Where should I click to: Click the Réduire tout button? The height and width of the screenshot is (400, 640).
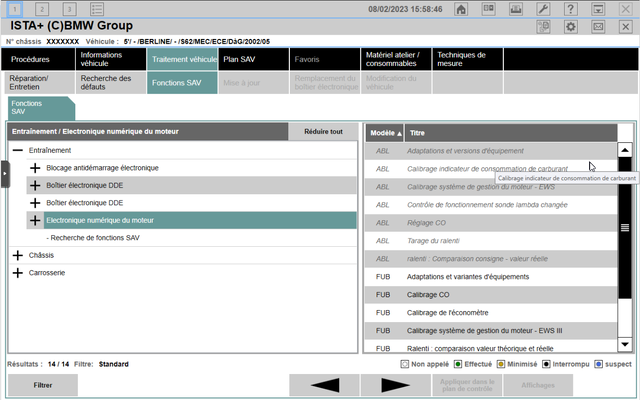coord(323,131)
